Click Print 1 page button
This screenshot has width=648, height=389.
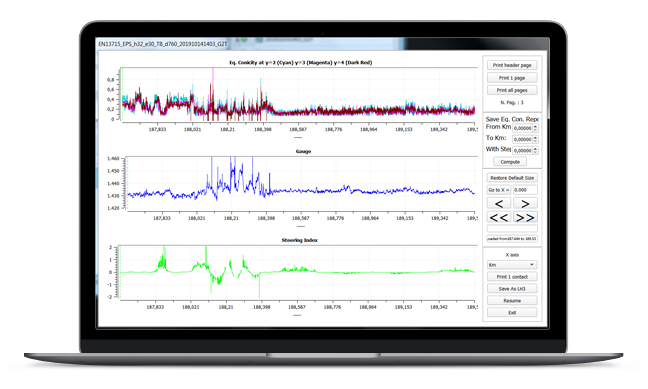512,78
